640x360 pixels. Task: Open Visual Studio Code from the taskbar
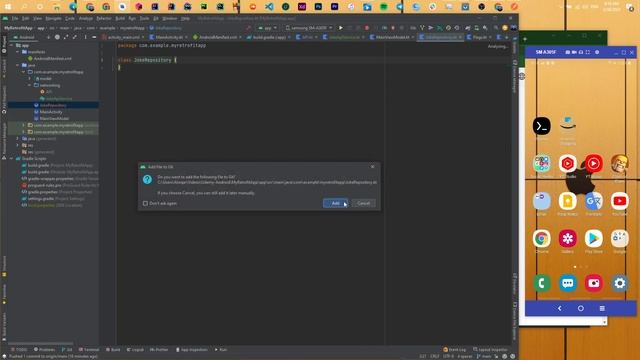coord(269,7)
